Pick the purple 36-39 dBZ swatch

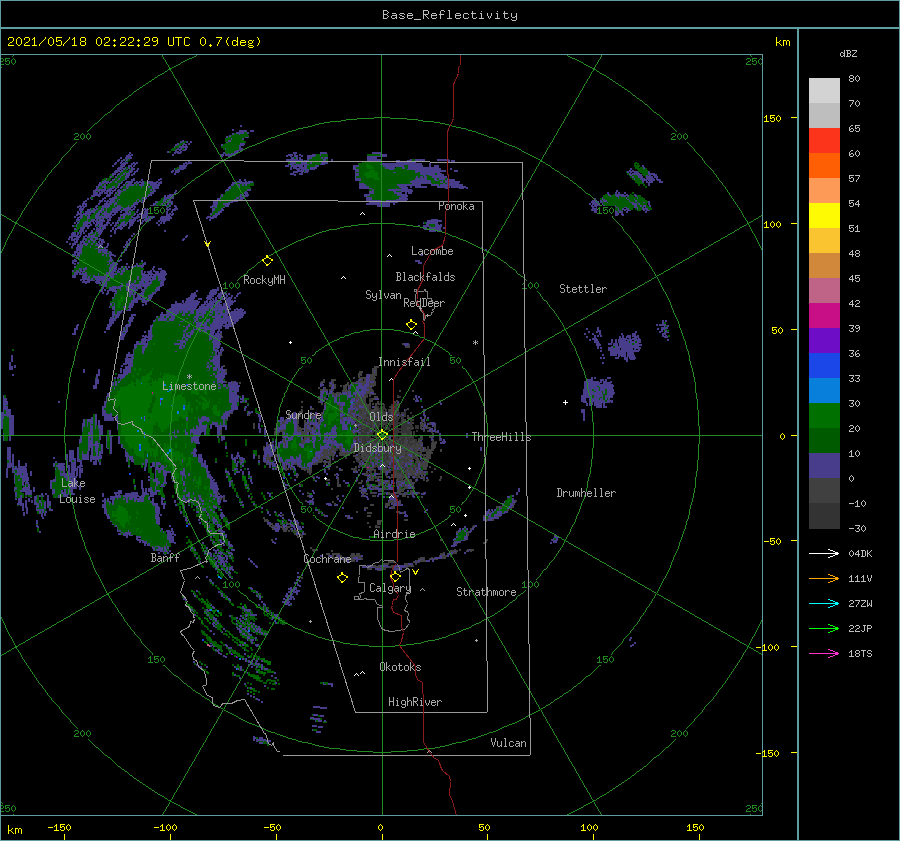point(824,340)
